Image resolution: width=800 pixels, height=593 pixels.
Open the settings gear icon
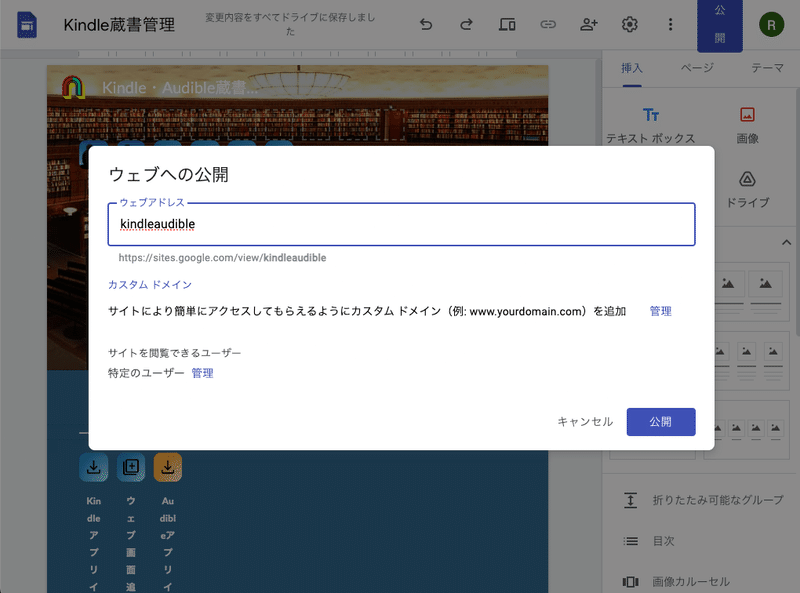[x=630, y=24]
